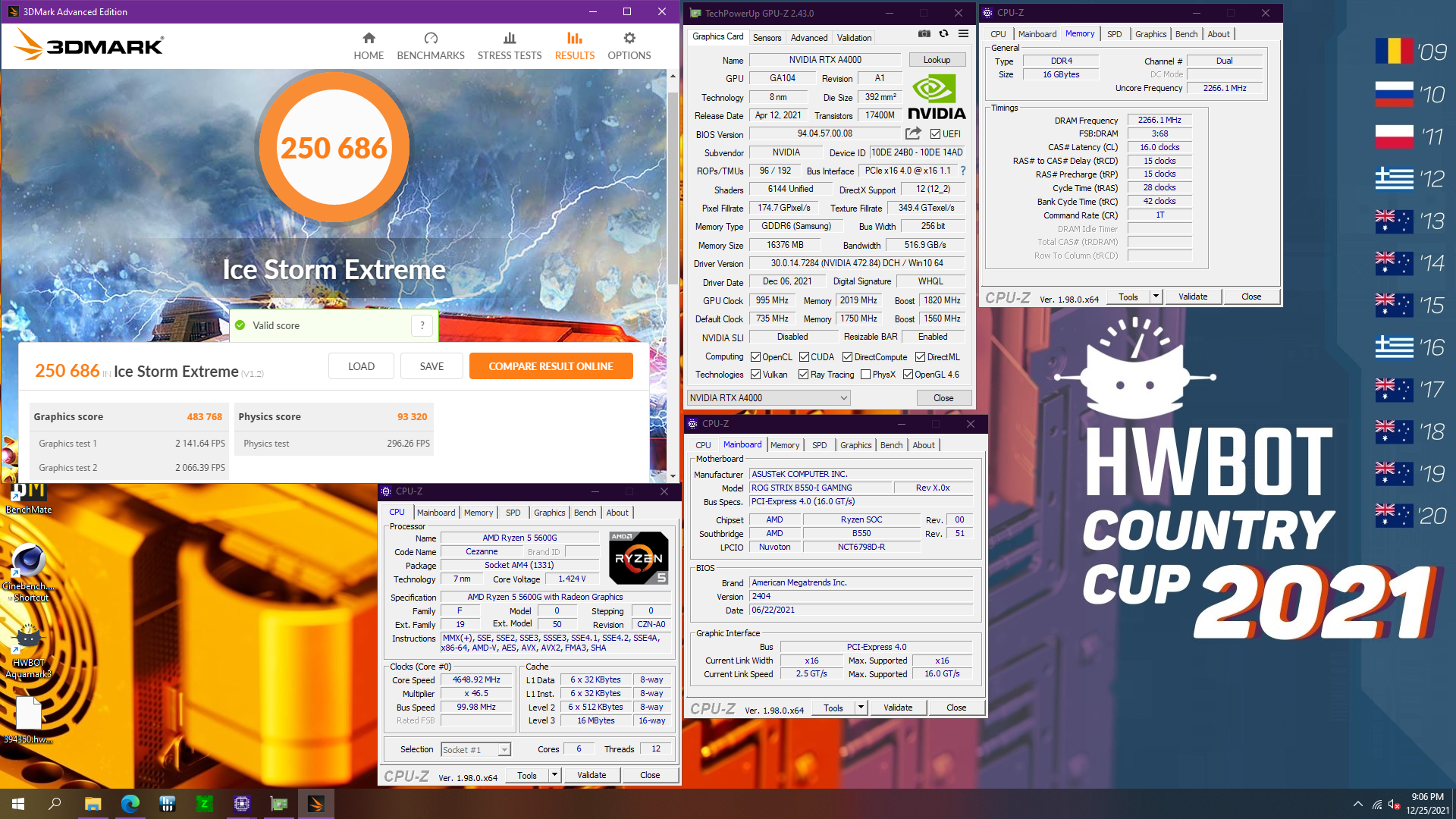
Task: Toggle PhysX checkbox
Action: [865, 375]
